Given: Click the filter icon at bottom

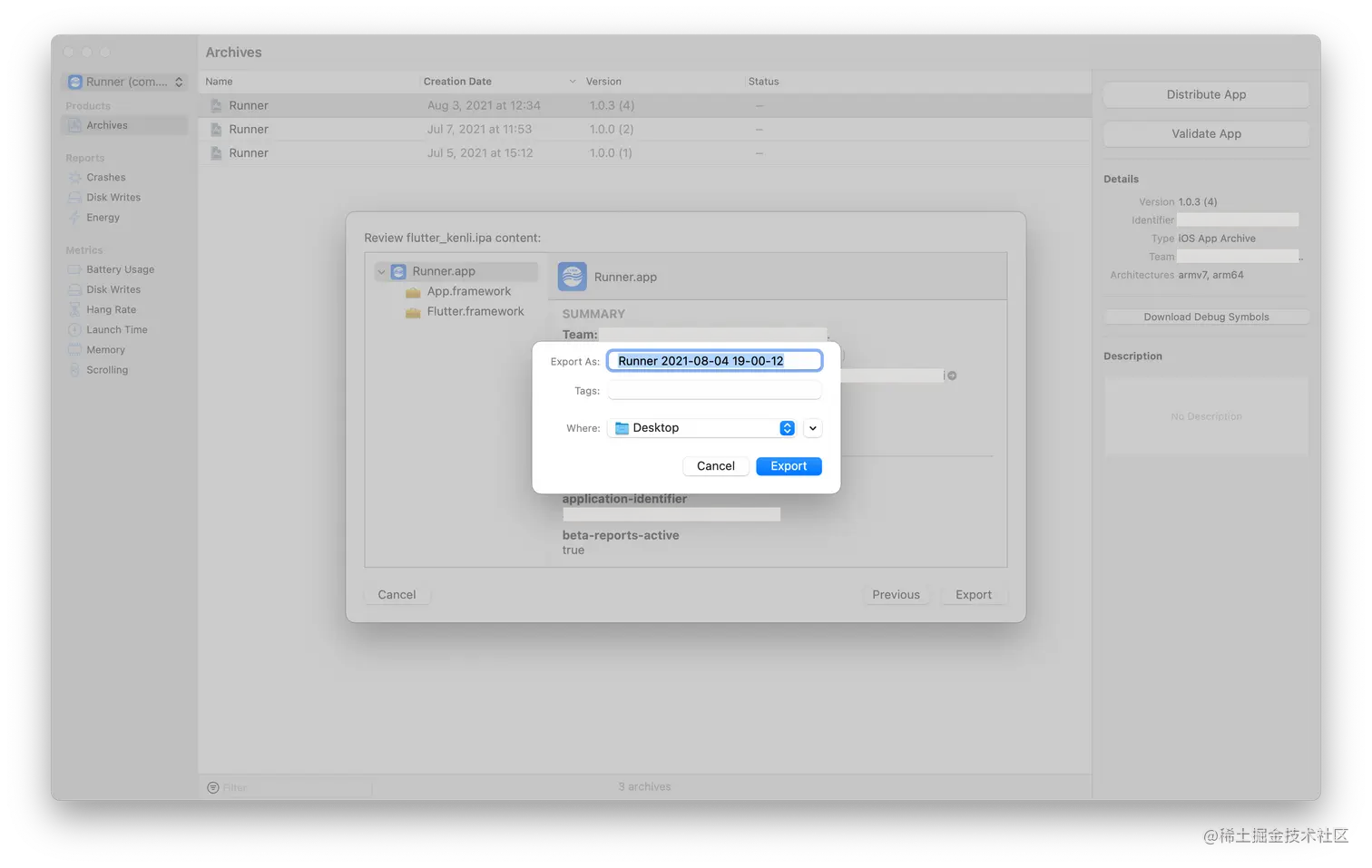Looking at the screenshot, I should (213, 787).
